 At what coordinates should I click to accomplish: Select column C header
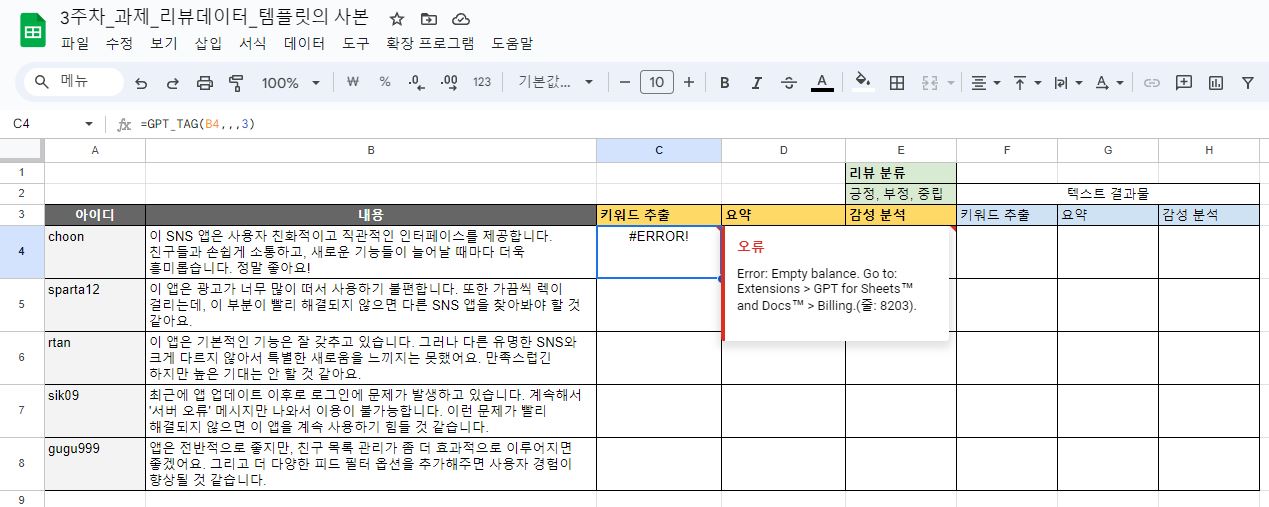click(x=659, y=150)
